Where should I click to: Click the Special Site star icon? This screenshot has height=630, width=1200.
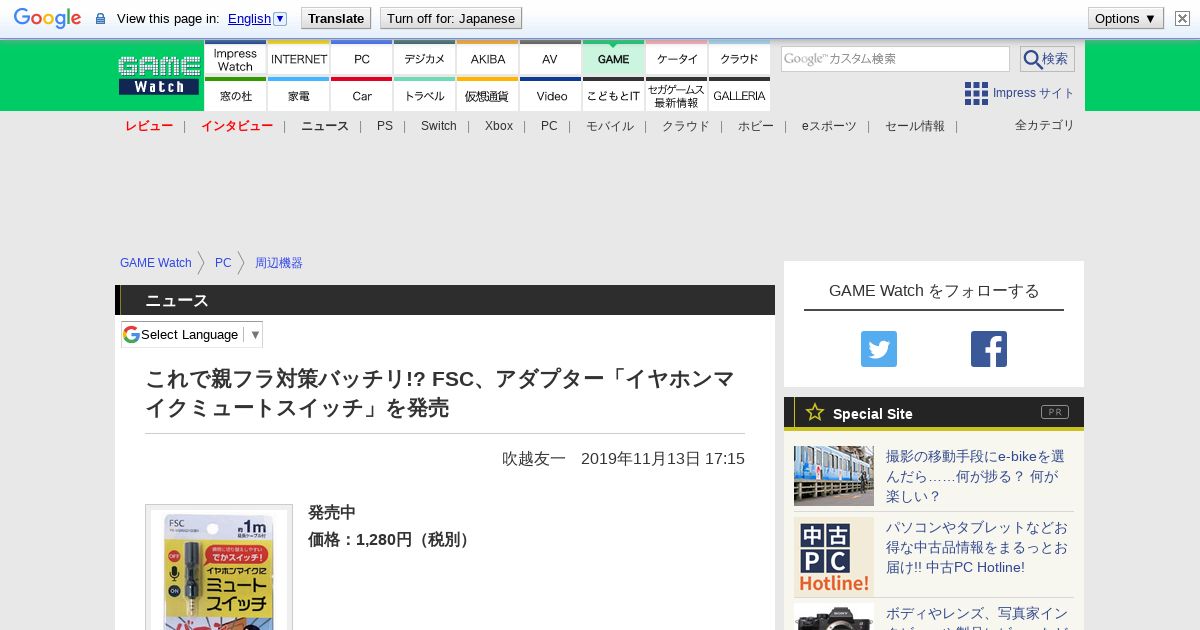pyautogui.click(x=815, y=412)
